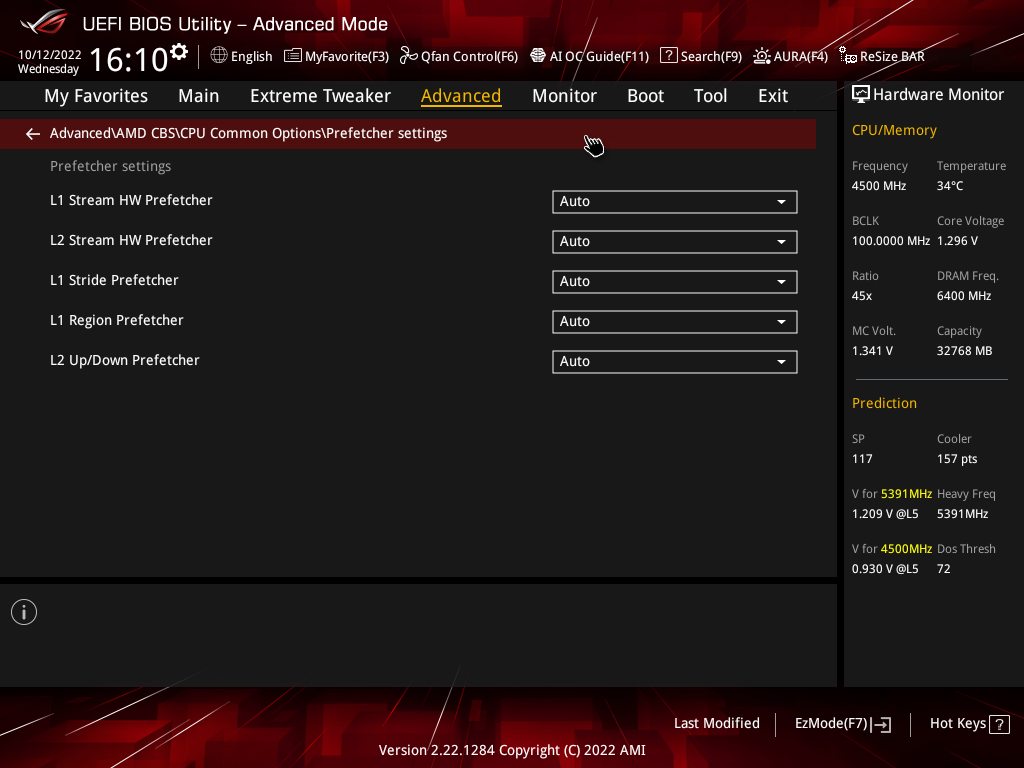The width and height of the screenshot is (1024, 768).
Task: Select L1 Region Prefetcher label
Action: 117,320
